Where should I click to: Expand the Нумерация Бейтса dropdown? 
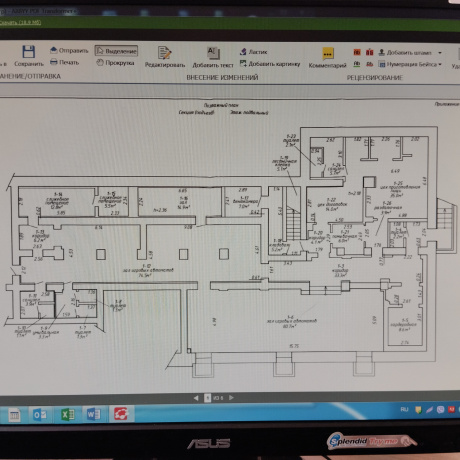[x=440, y=64]
